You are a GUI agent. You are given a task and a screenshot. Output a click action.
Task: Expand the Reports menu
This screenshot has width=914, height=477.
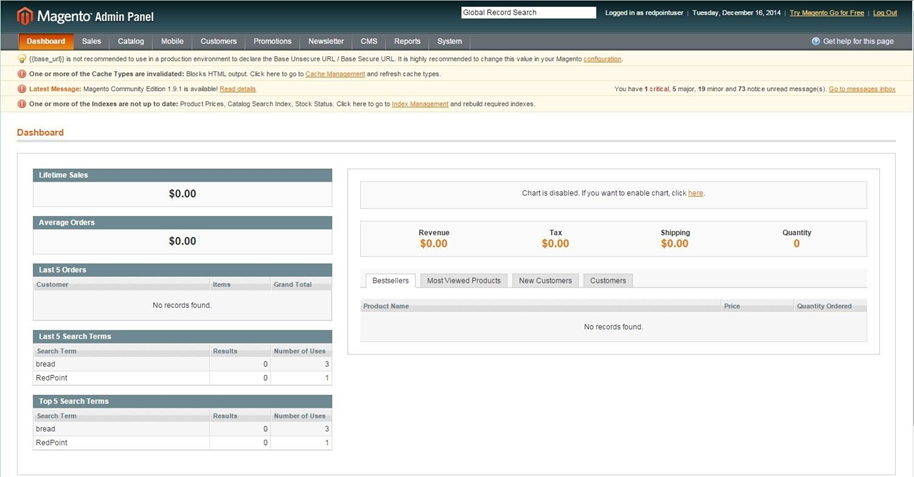point(407,41)
